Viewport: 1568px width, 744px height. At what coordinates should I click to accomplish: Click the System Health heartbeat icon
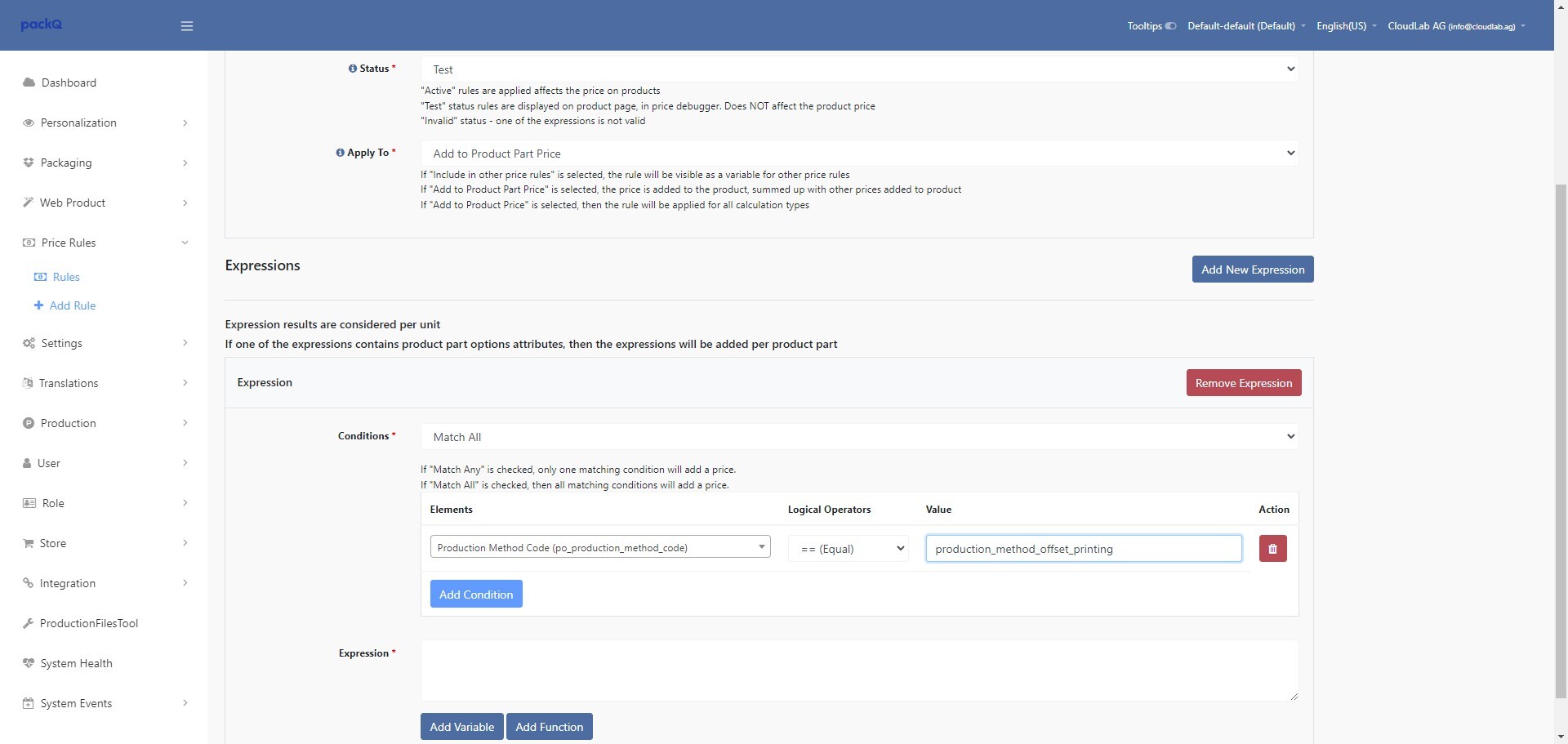point(29,663)
